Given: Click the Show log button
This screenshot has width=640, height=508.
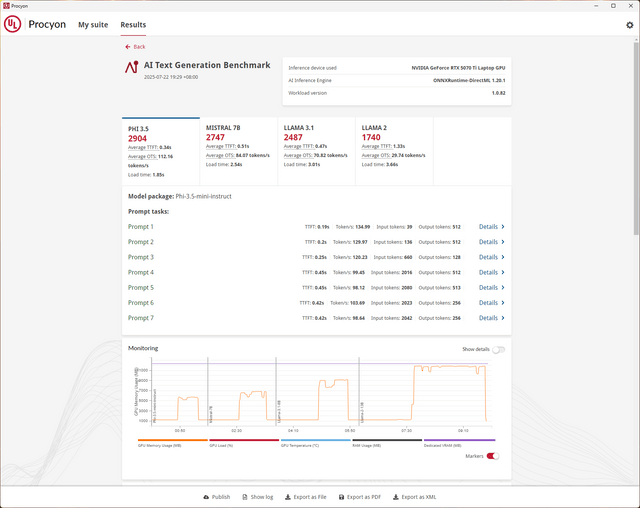Looking at the screenshot, I should [x=258, y=497].
